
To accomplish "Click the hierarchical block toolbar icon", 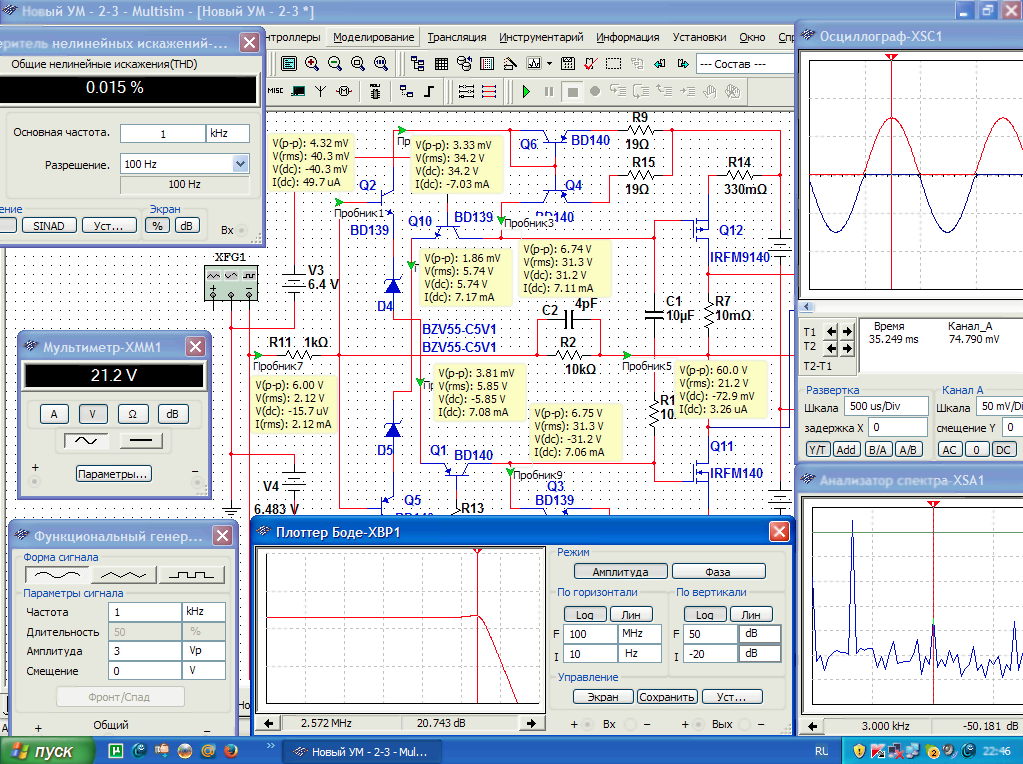I will click(406, 91).
